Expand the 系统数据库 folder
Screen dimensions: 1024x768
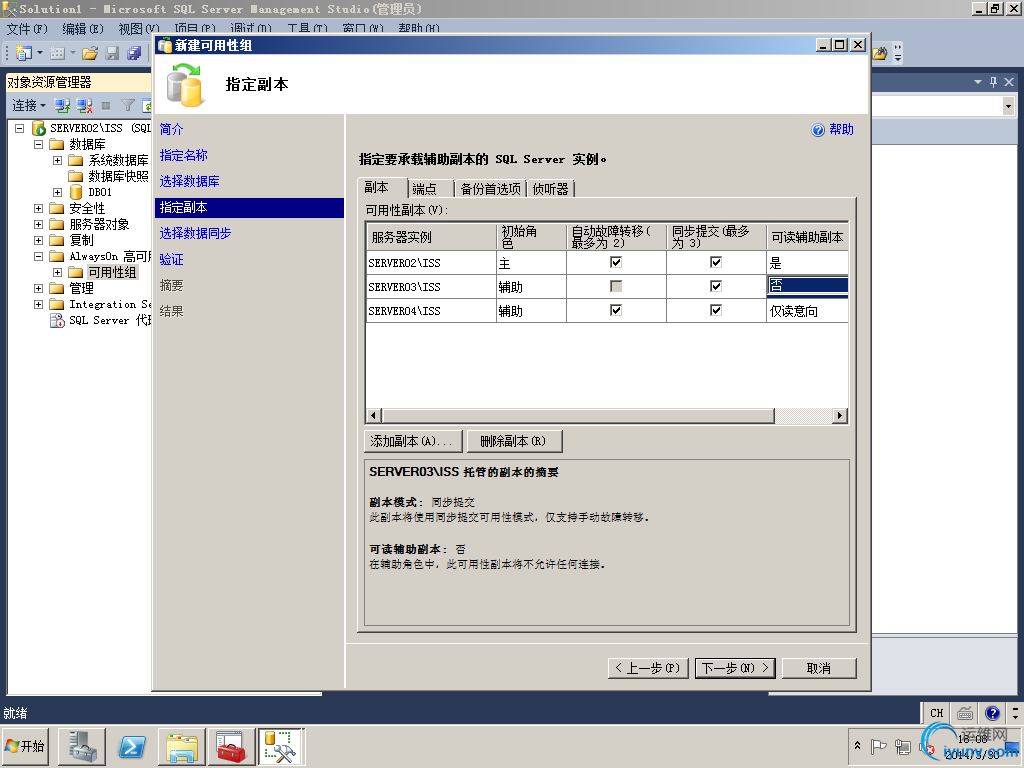click(x=57, y=160)
